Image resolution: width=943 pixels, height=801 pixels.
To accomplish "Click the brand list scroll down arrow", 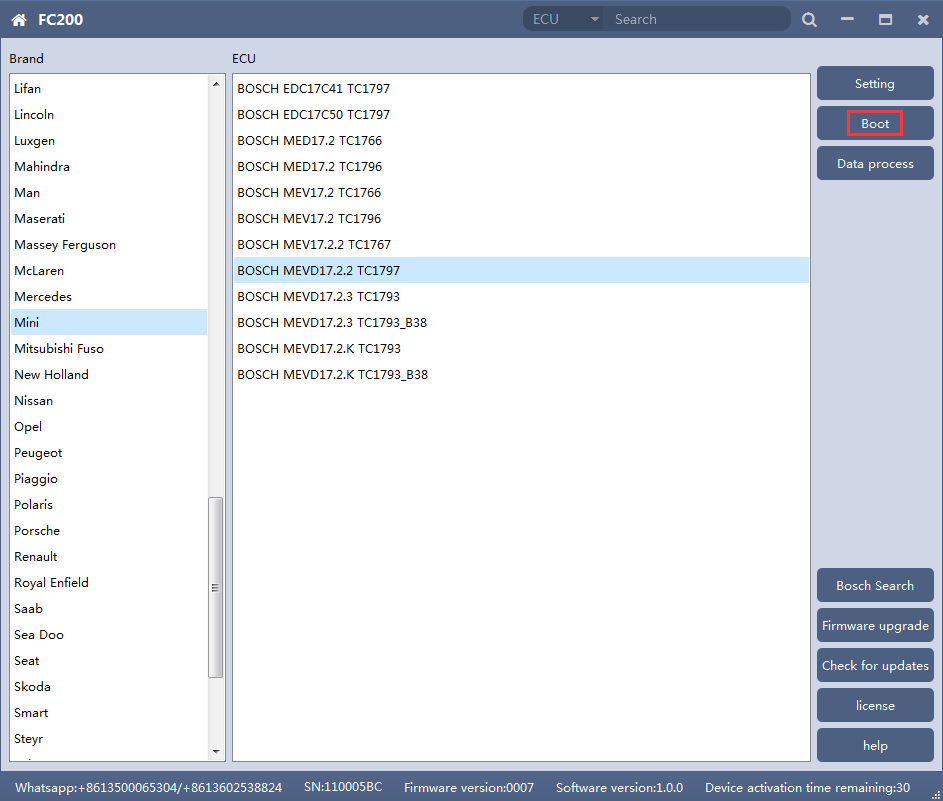I will click(216, 752).
